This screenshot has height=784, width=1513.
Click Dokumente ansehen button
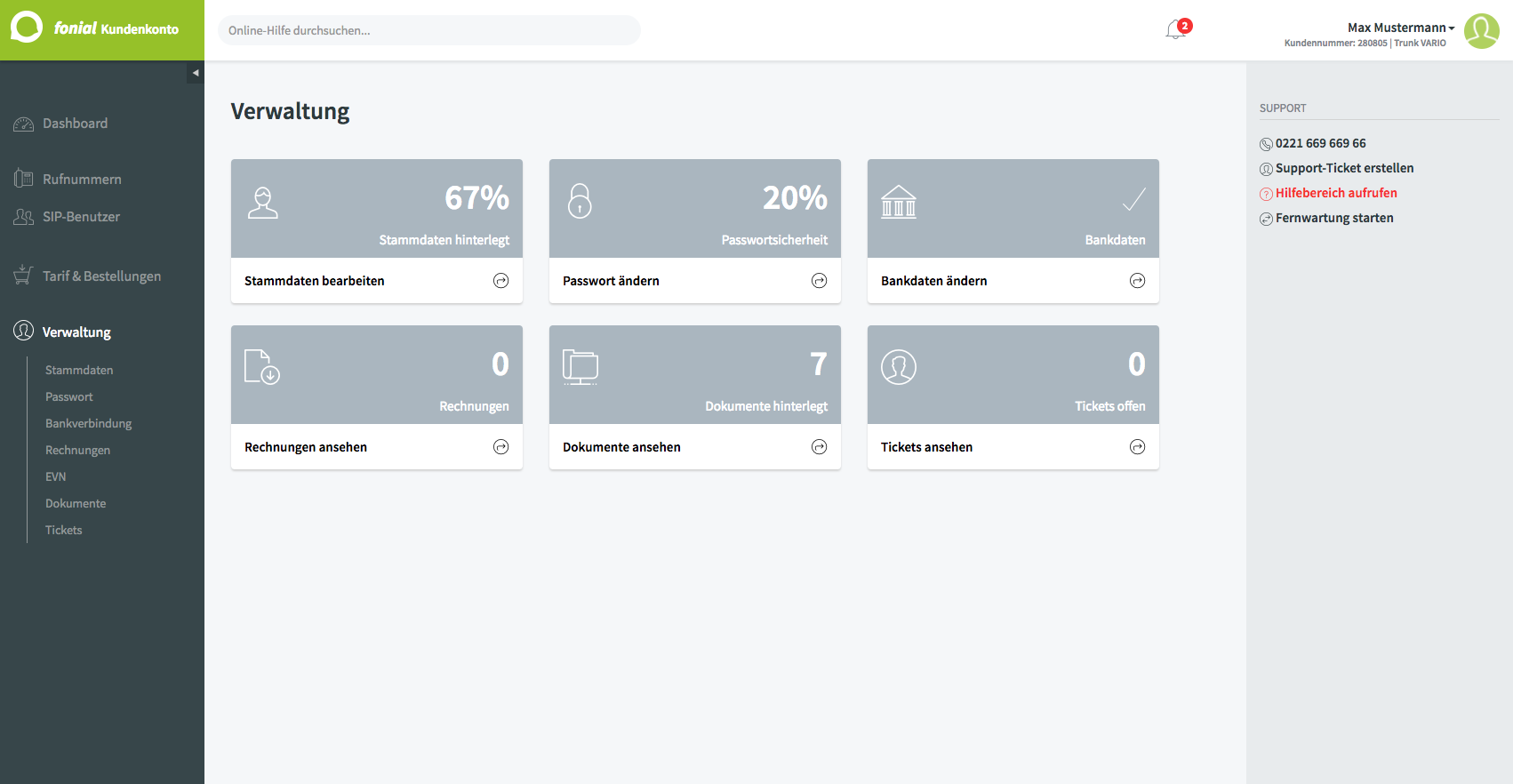pyautogui.click(x=695, y=447)
